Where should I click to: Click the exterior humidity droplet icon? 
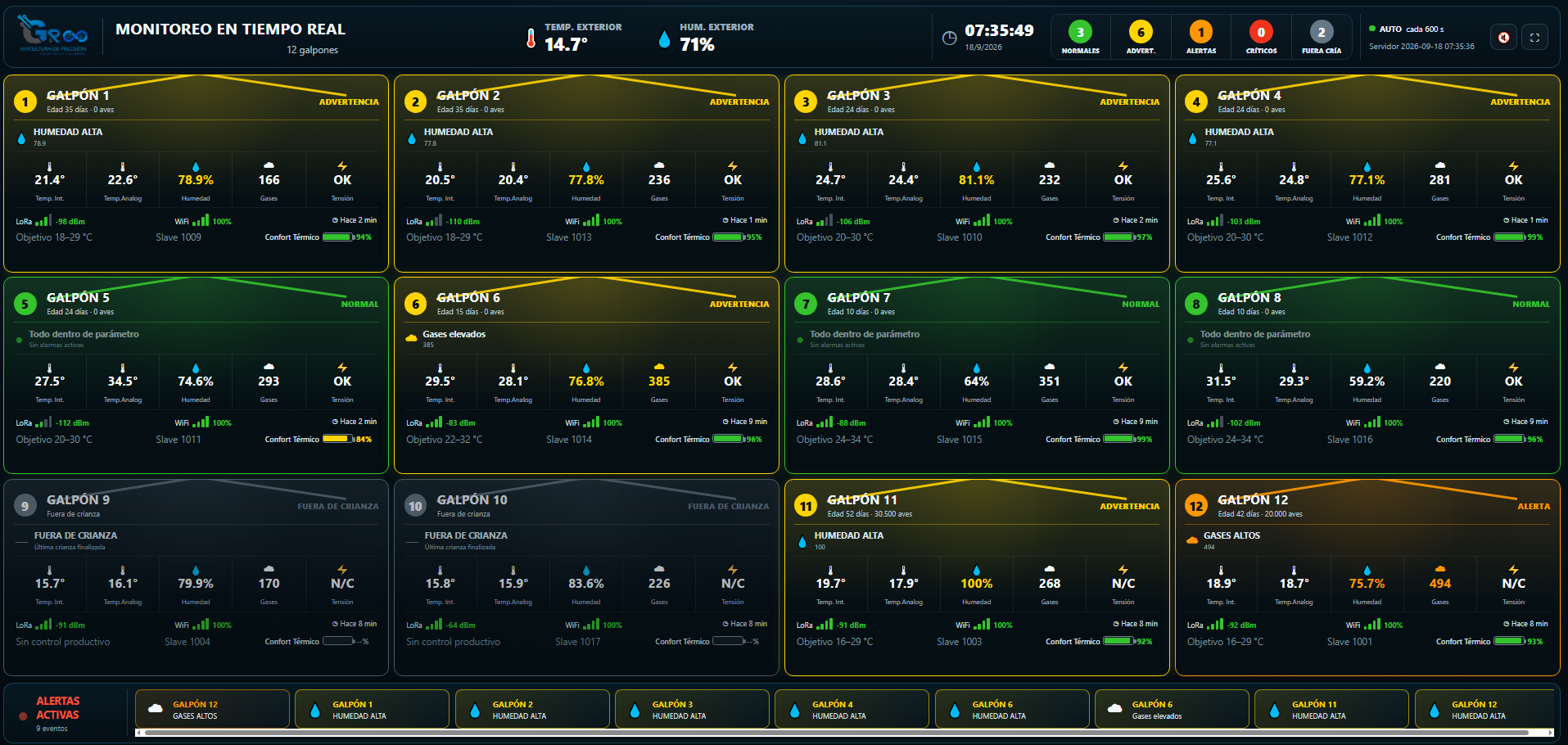click(x=664, y=38)
